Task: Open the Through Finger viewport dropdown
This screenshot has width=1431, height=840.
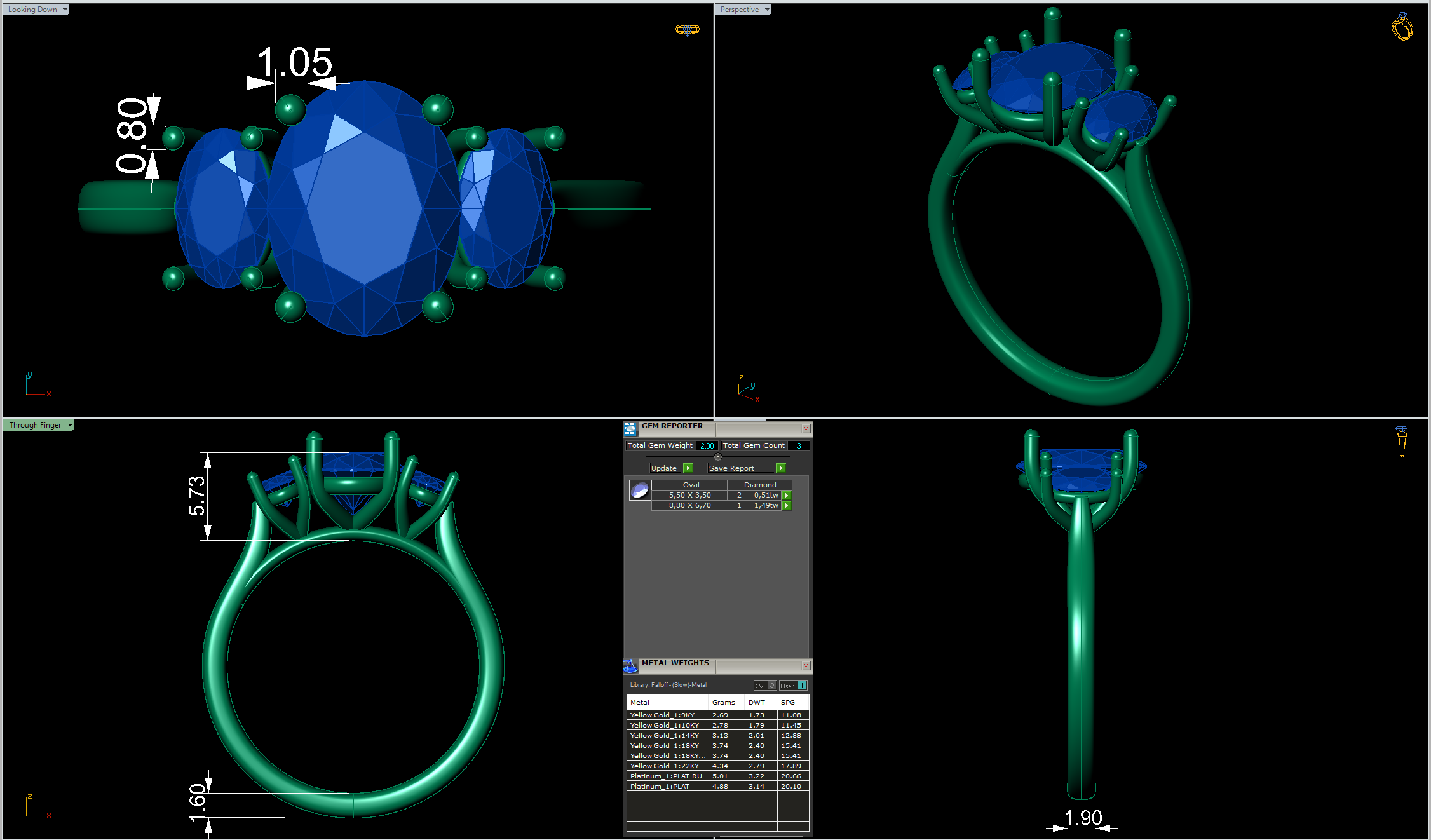Action: point(70,425)
